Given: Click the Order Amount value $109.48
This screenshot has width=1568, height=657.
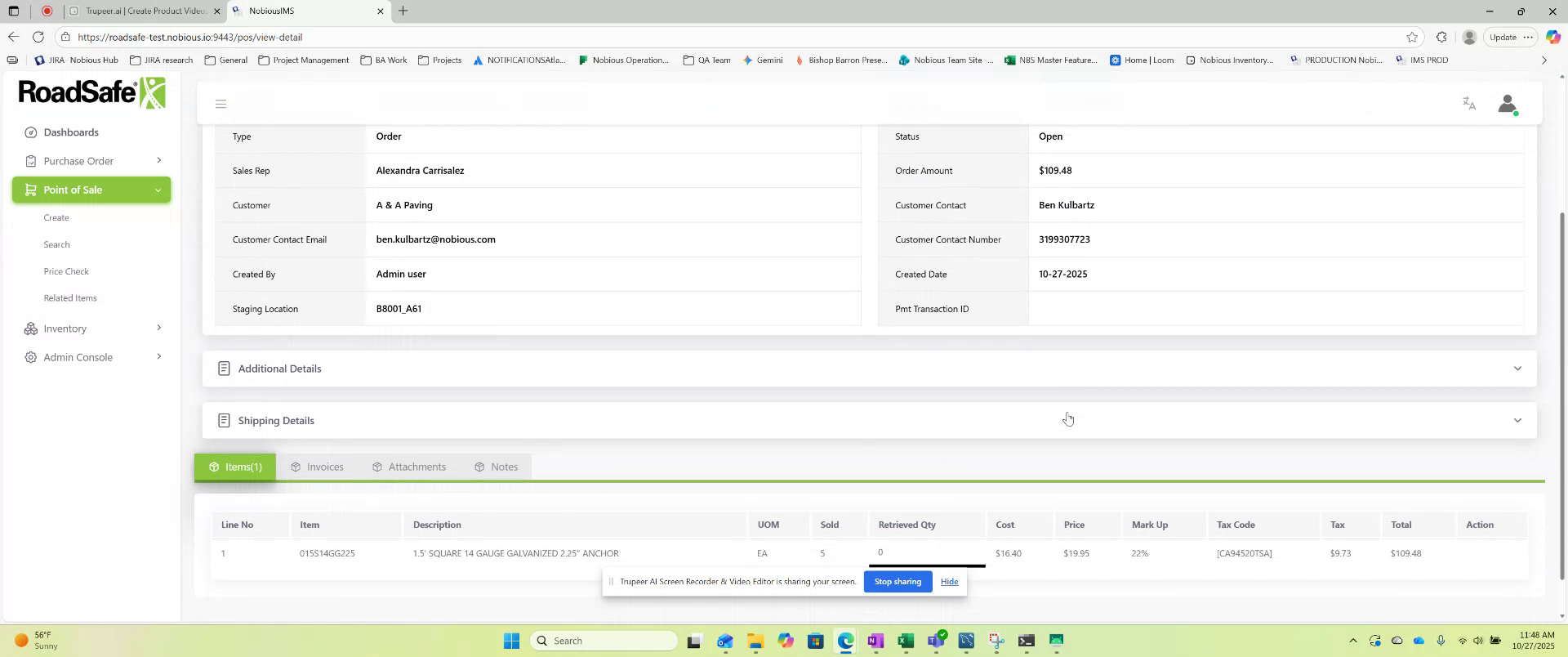Looking at the screenshot, I should coord(1055,171).
